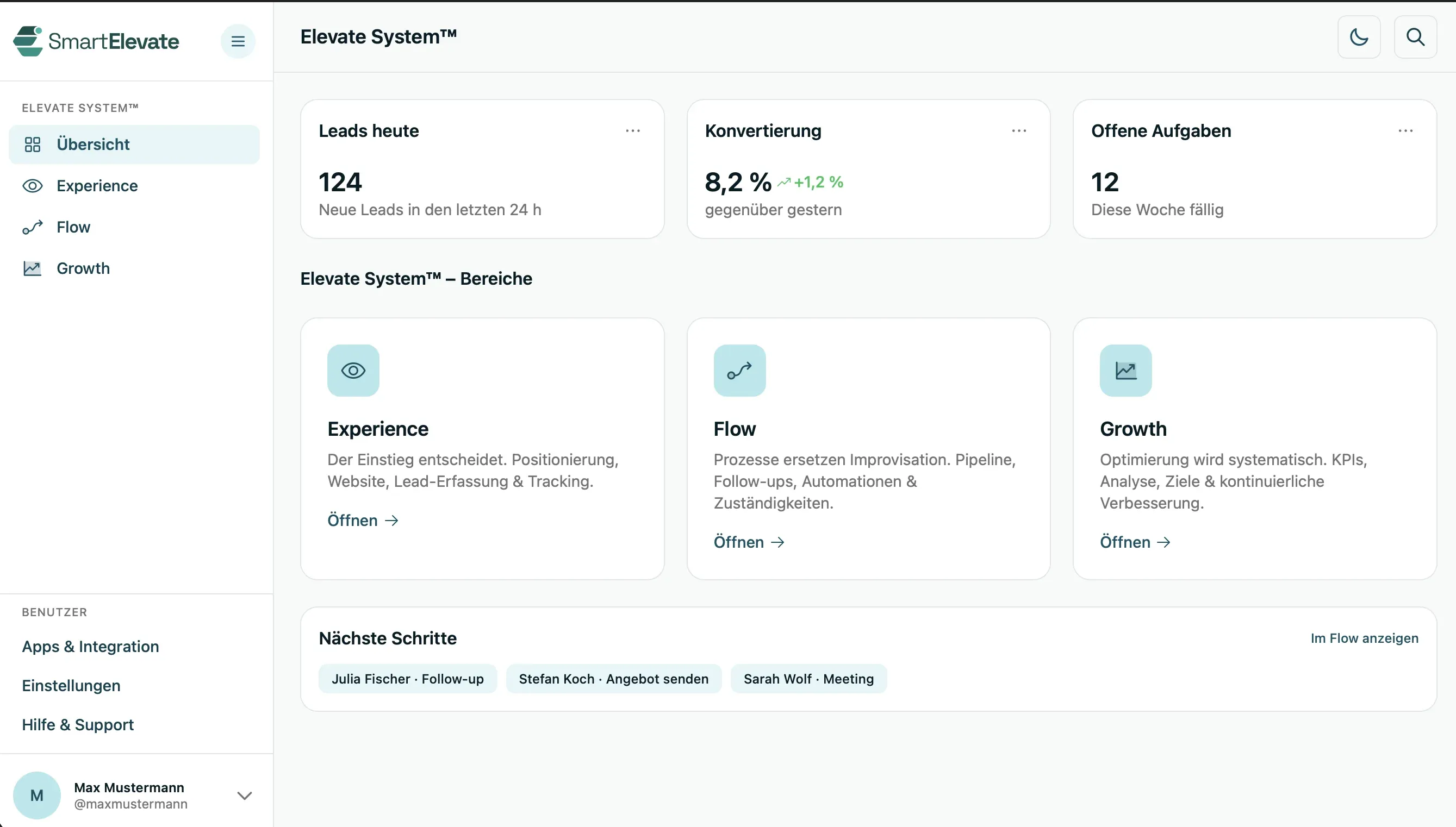Click the flow icon on the Flow card

coord(739,371)
